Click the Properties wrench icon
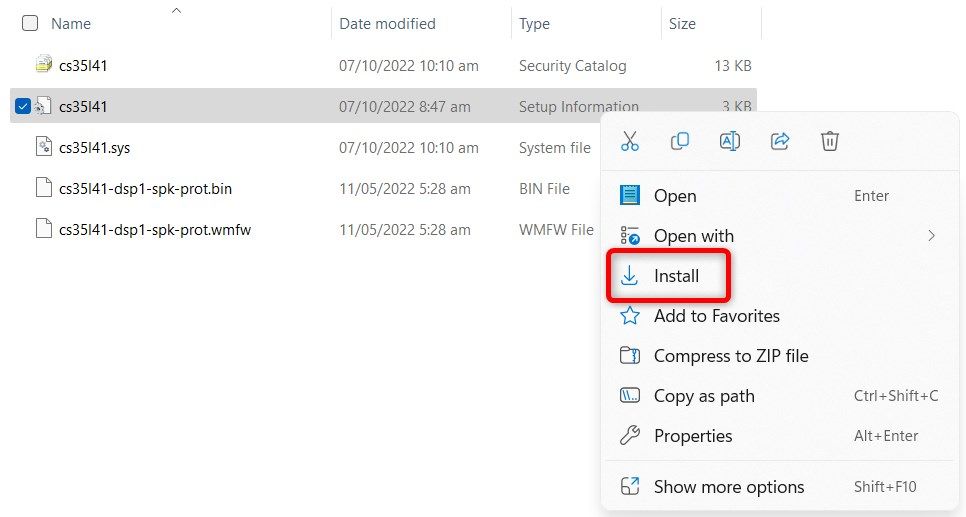The height and width of the screenshot is (517, 966). click(630, 436)
